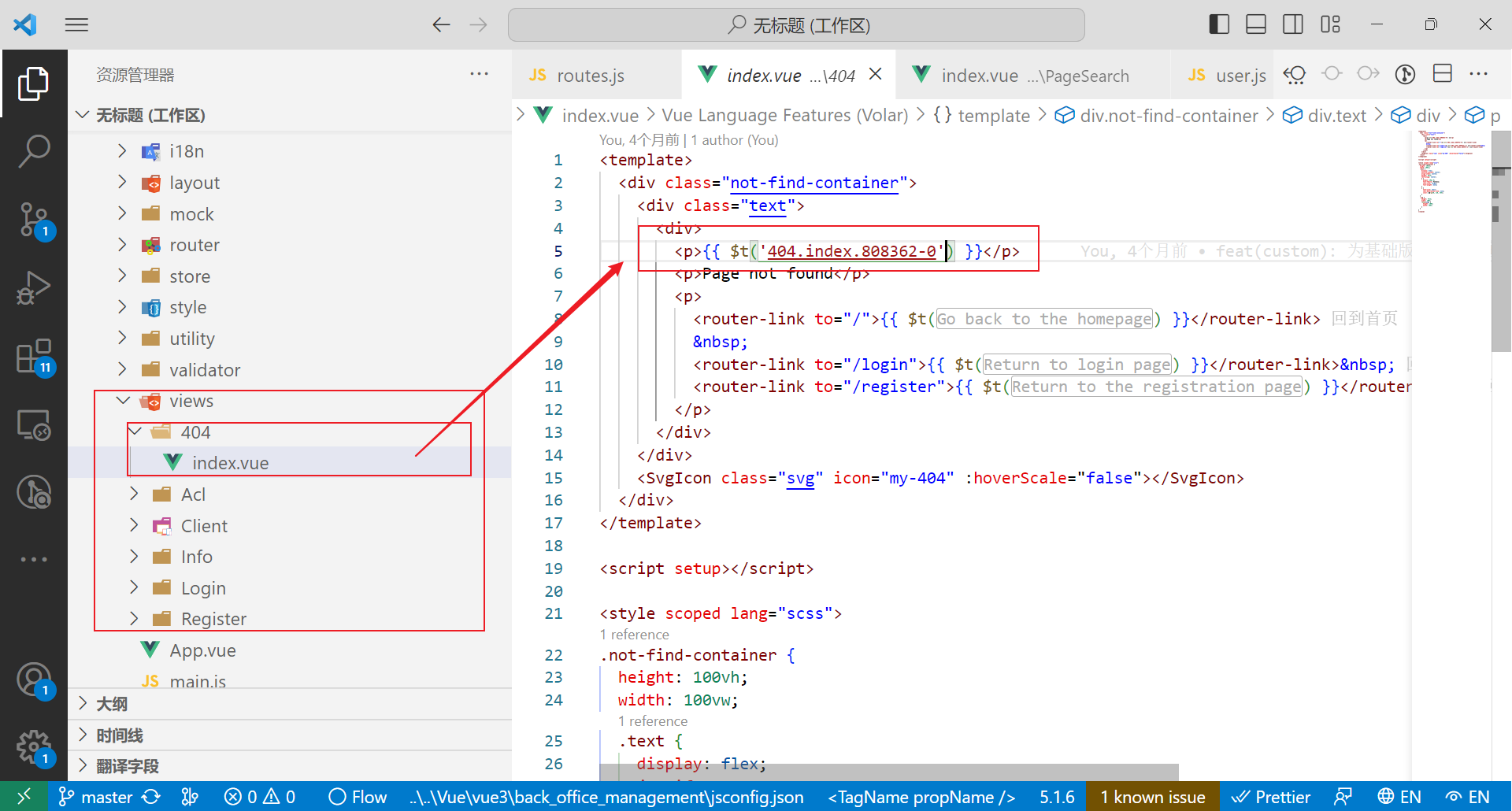Screen dimensions: 1512x811
Task: Open the Extensions view with 11 badges
Action: (x=35, y=357)
